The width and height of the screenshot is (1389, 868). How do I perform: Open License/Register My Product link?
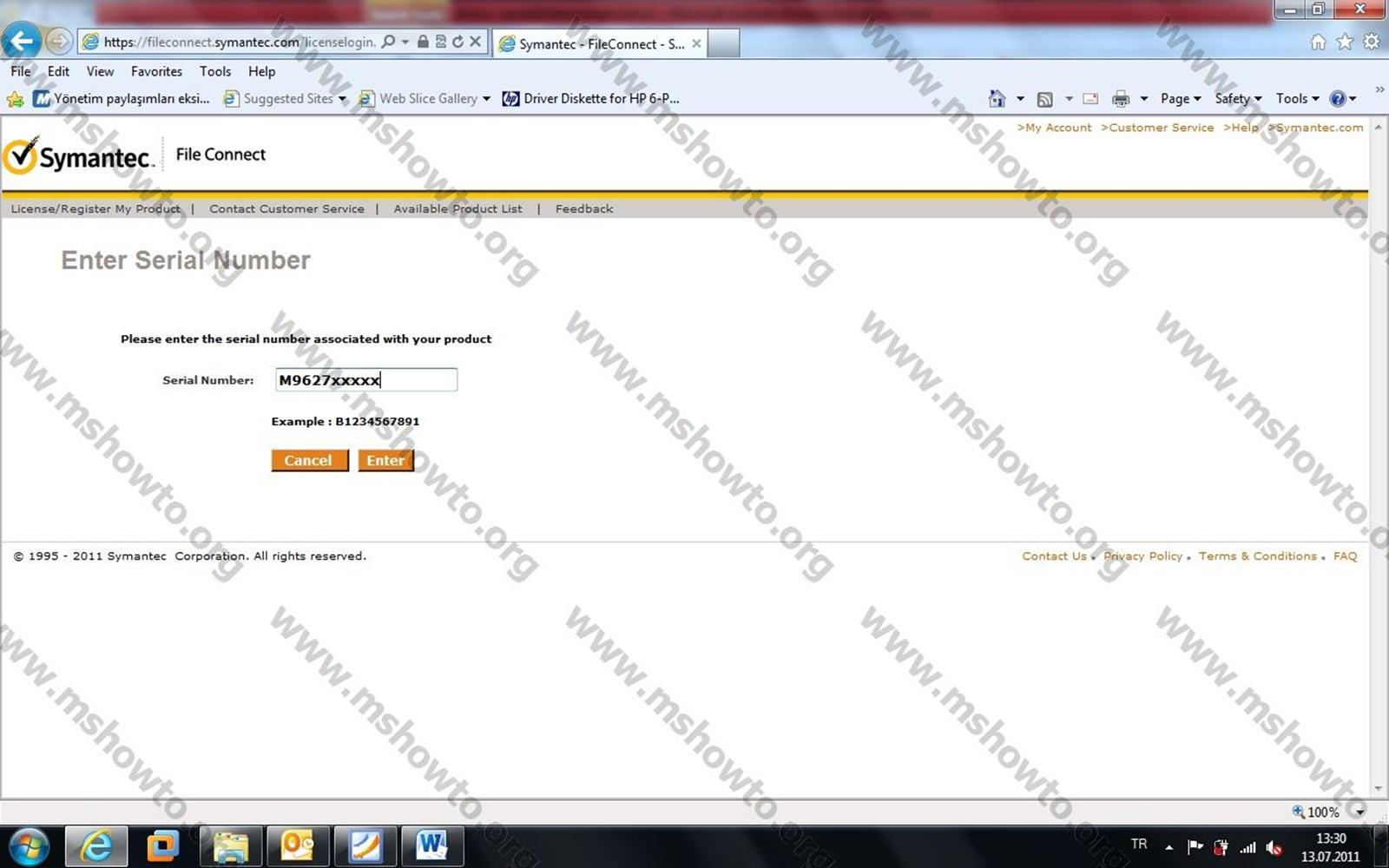(95, 209)
